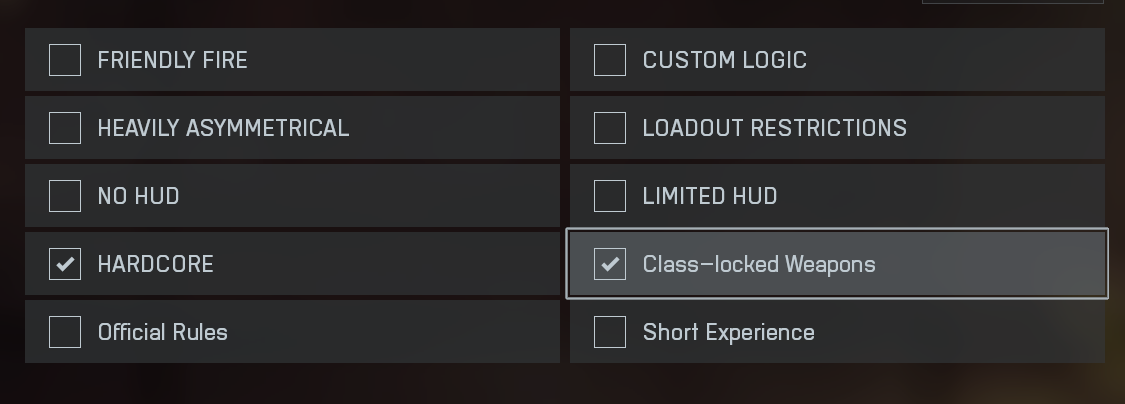Select the HEAVILY ASYMMETRICAL filter label
The height and width of the screenshot is (404, 1125).
(x=223, y=128)
